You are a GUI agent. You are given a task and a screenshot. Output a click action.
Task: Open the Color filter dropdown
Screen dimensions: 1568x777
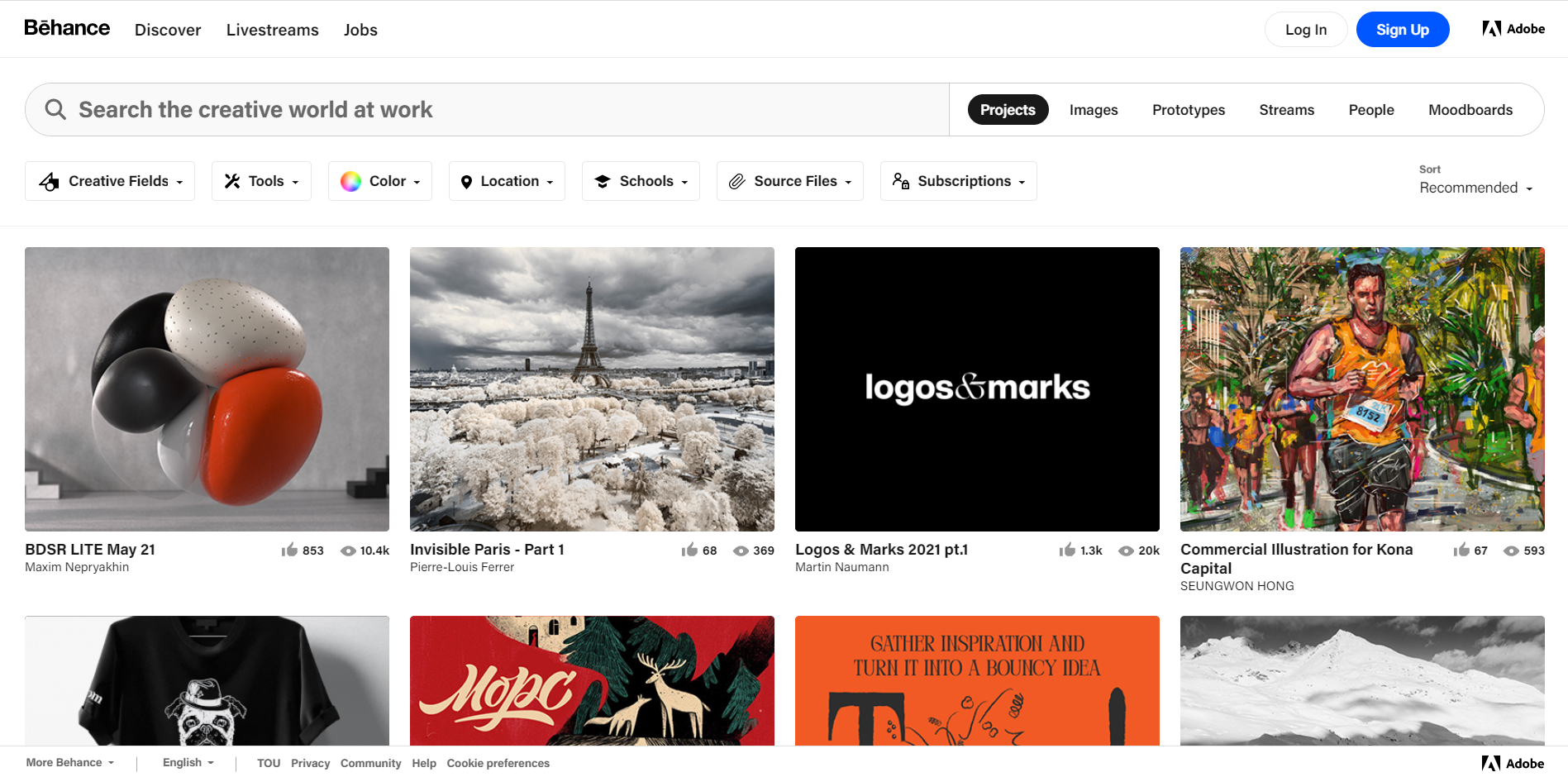click(380, 181)
